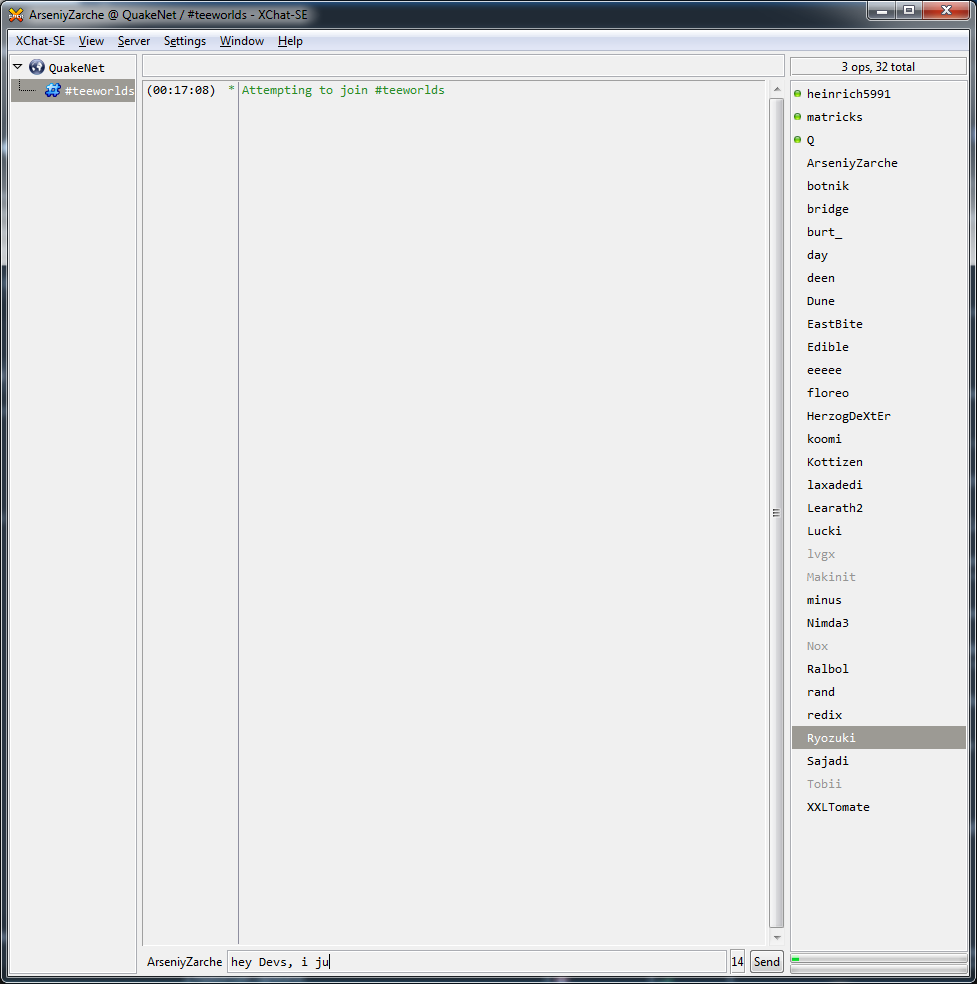
Task: Select user koomi in the list
Action: tap(878, 439)
